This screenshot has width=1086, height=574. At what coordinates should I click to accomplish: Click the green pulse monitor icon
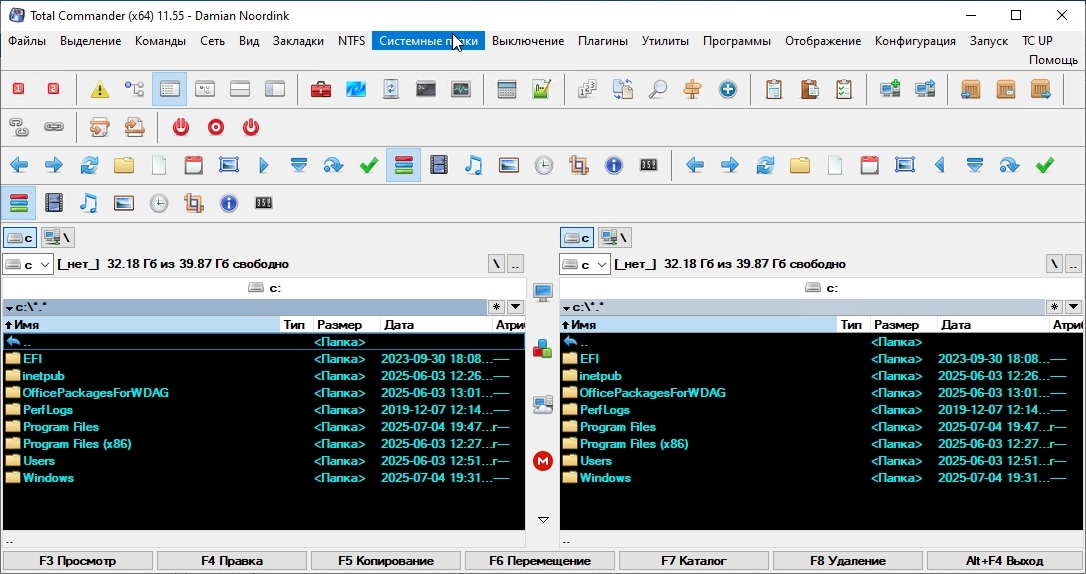[x=461, y=89]
